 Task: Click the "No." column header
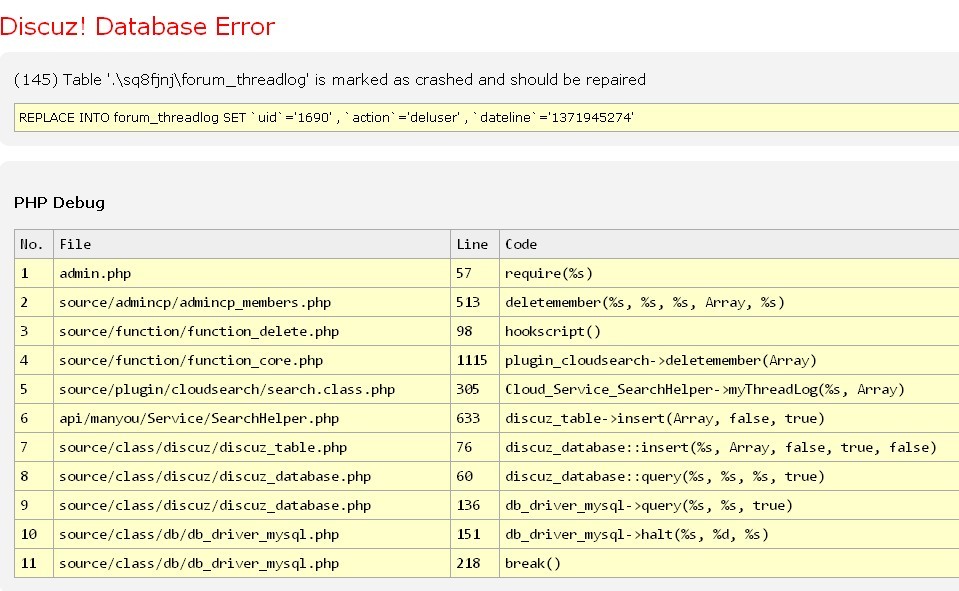(x=34, y=244)
